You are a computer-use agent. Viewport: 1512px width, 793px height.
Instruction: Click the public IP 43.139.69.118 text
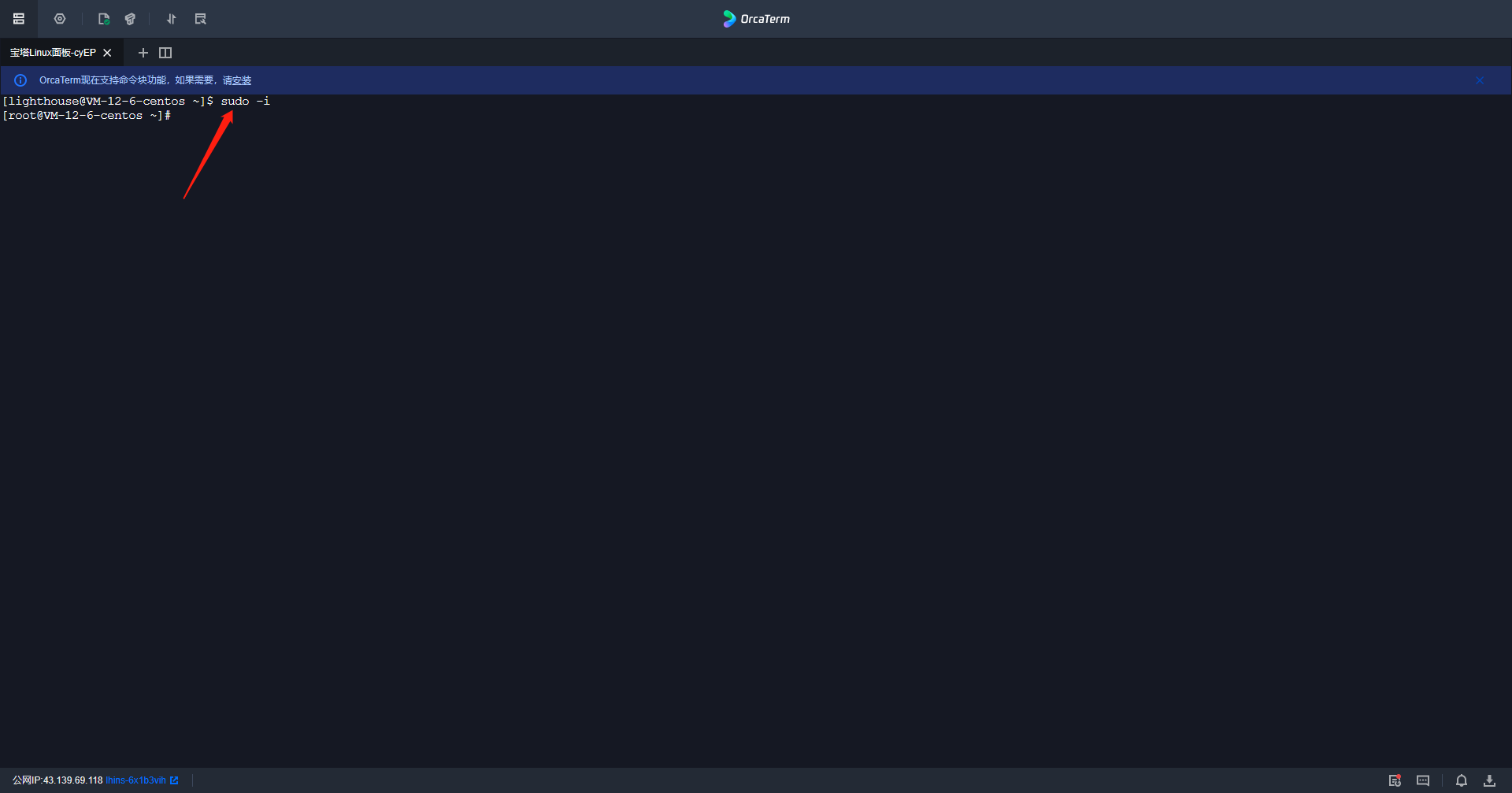[x=57, y=780]
